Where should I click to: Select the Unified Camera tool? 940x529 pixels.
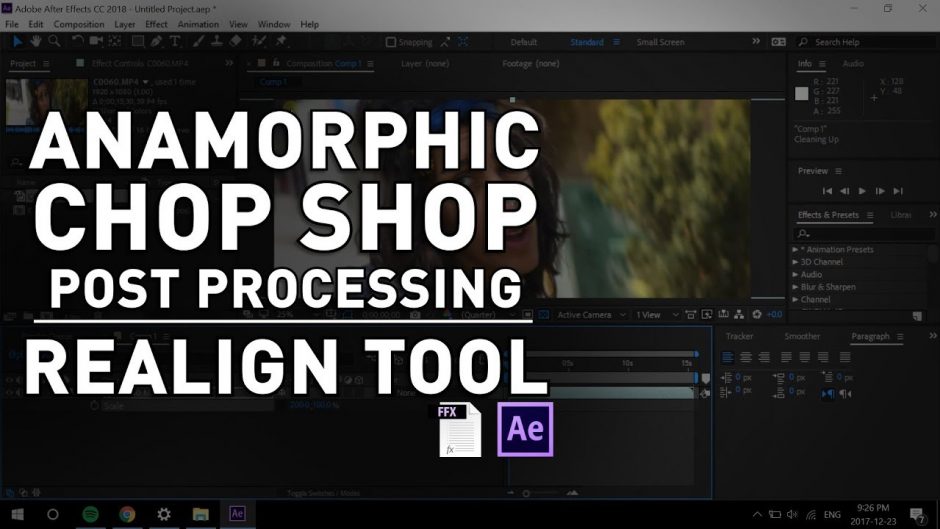coord(96,41)
